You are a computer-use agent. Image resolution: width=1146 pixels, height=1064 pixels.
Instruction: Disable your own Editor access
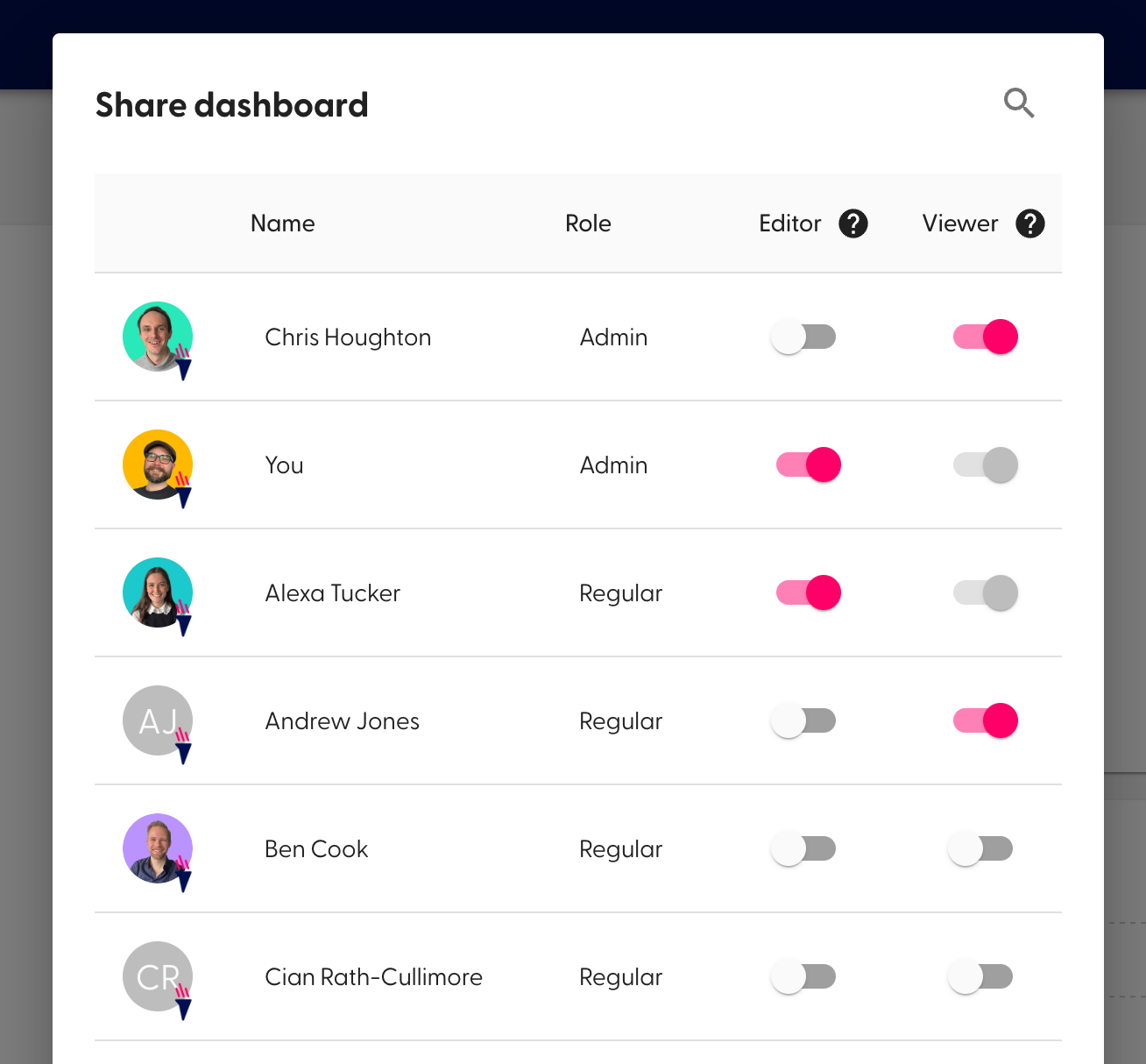pos(807,465)
